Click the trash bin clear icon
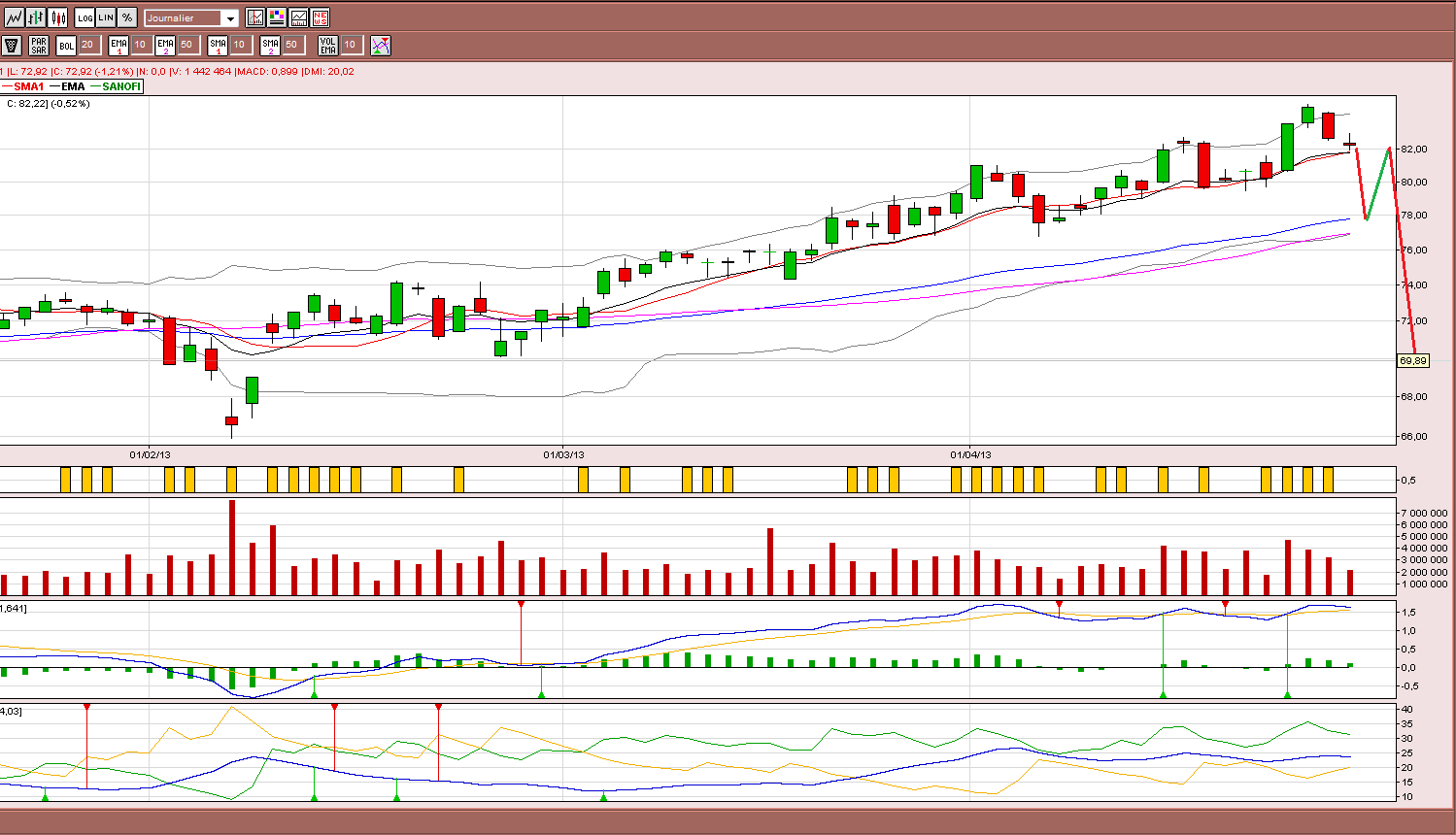Image resolution: width=1456 pixels, height=835 pixels. pos(12,45)
